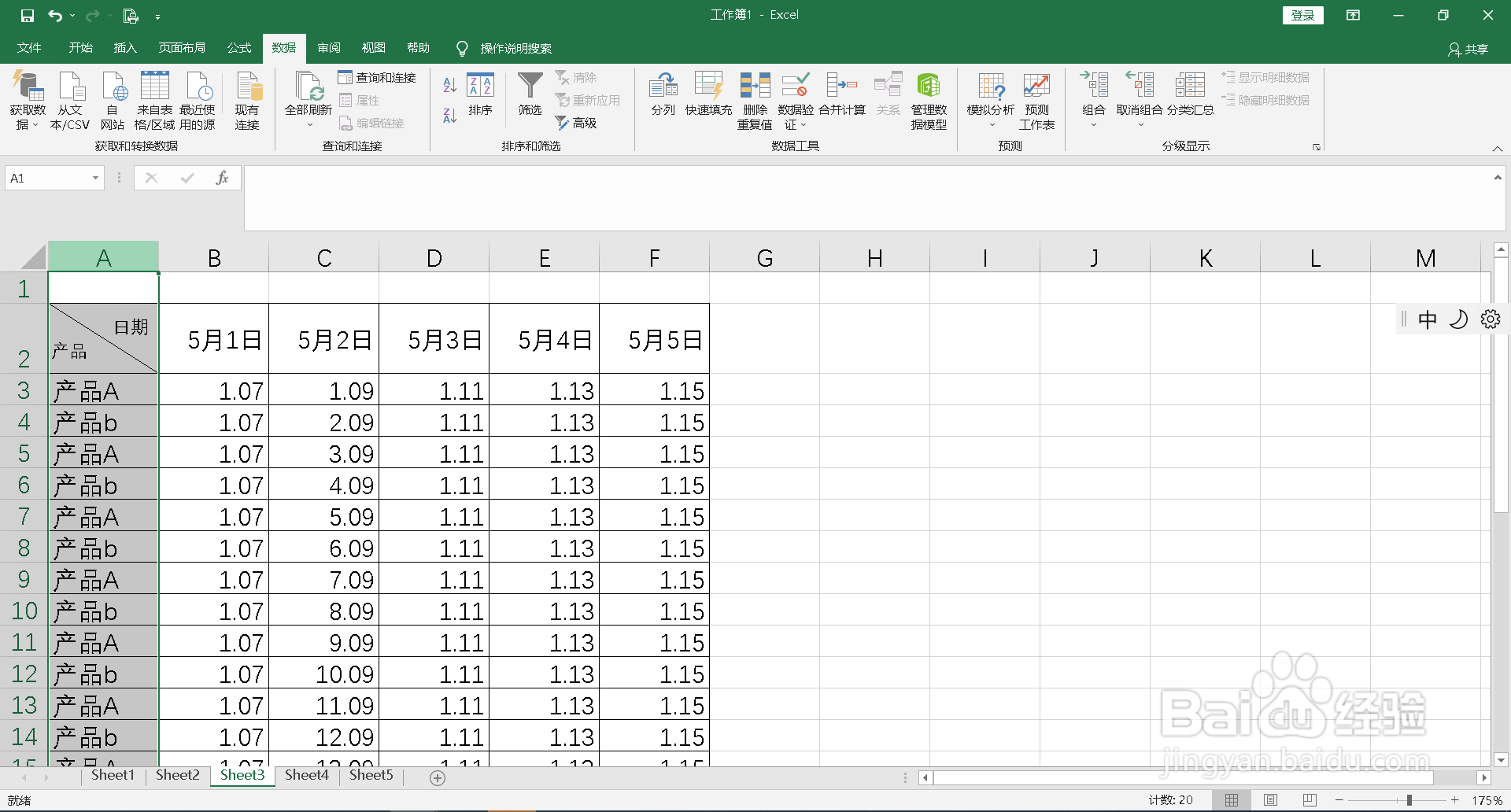
Task: Open Customize Quick Access Toolbar dropdown
Action: pos(157,16)
